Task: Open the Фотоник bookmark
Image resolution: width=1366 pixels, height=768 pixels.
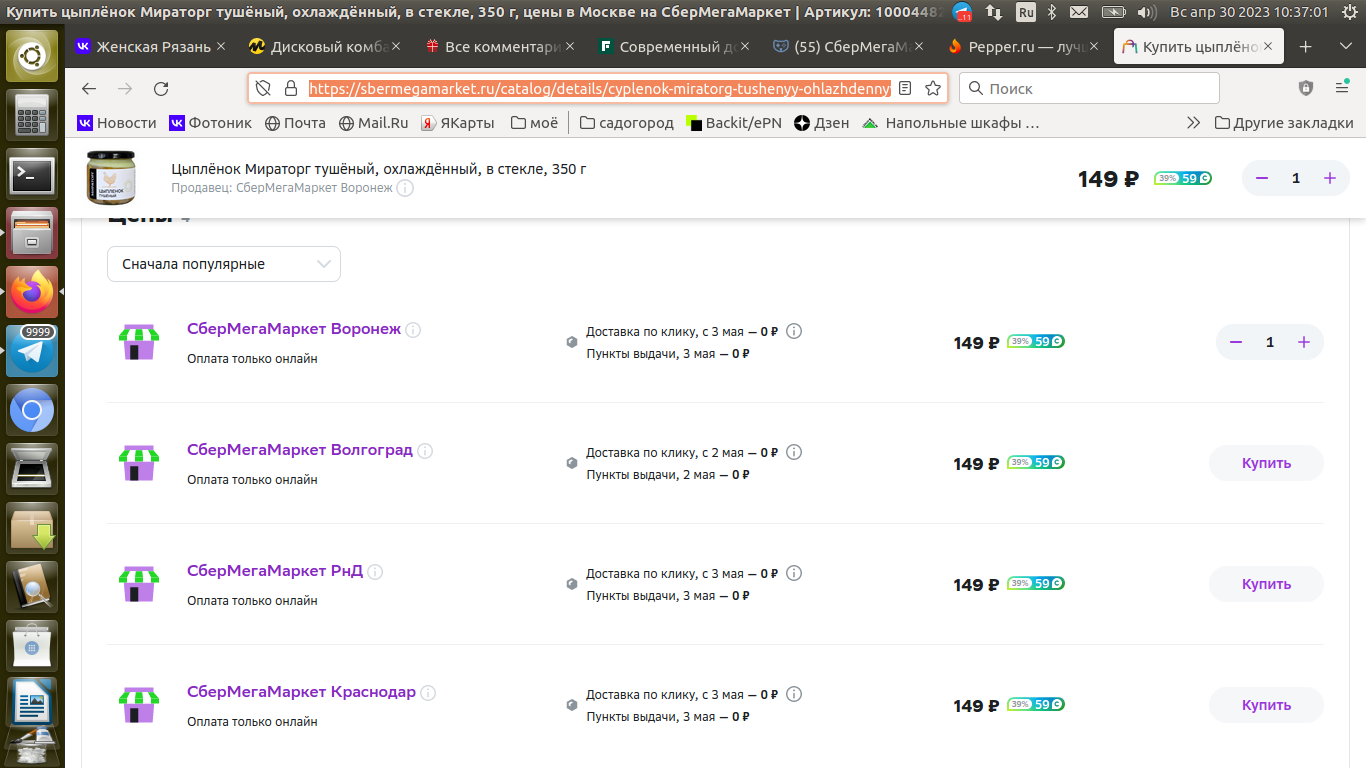Action: [210, 123]
